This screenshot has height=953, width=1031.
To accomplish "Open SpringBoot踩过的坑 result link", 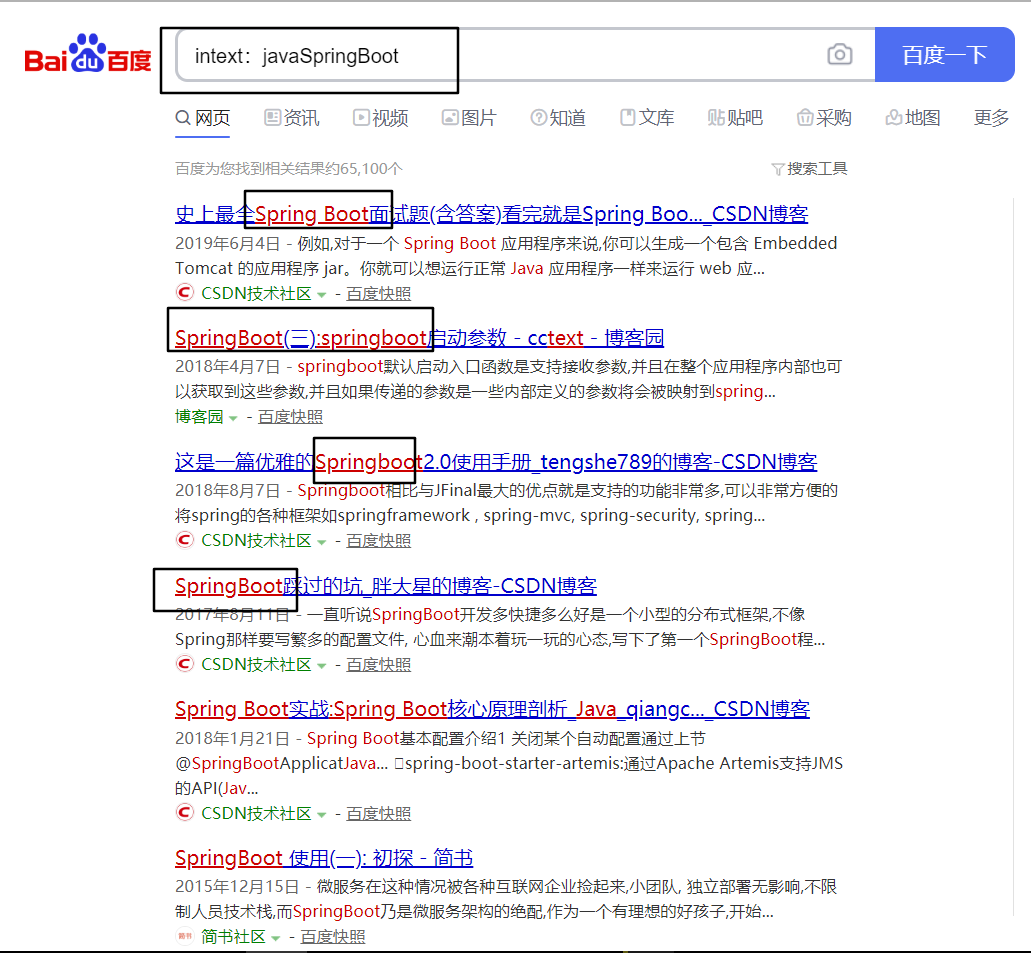I will click(386, 586).
